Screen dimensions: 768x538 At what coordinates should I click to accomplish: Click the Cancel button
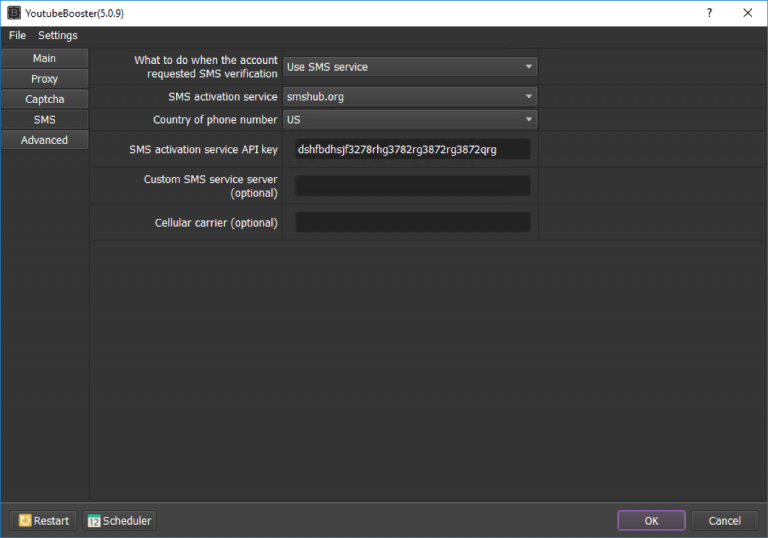(724, 520)
